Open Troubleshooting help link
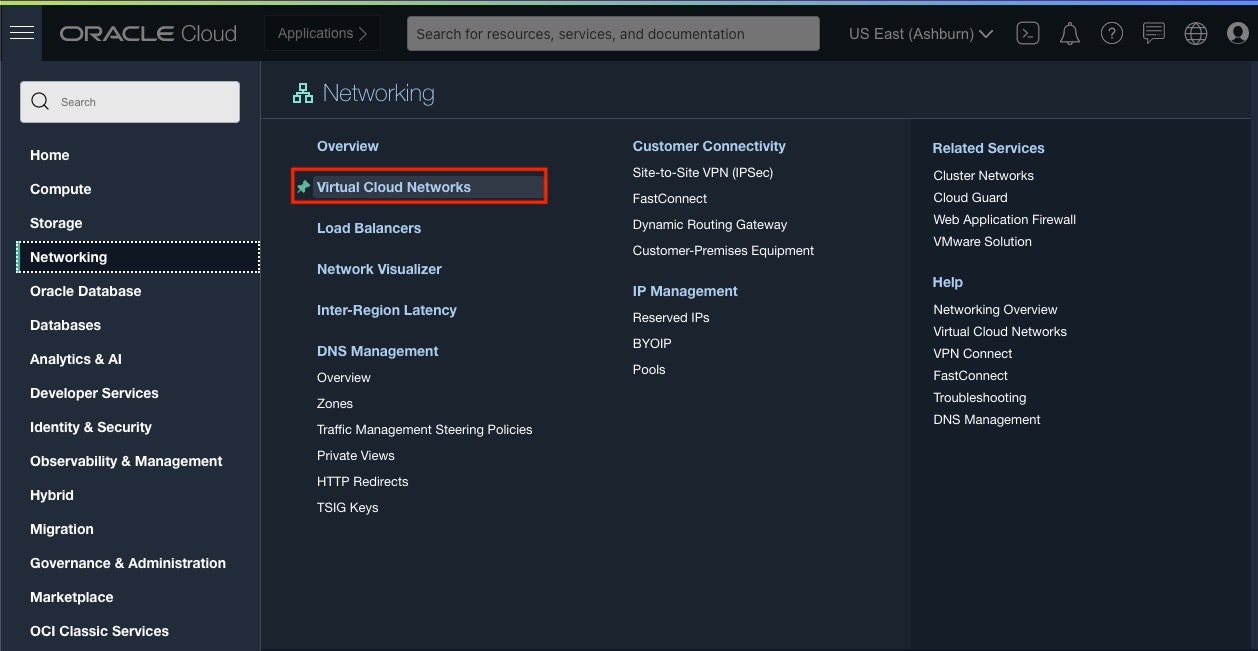 coord(980,397)
